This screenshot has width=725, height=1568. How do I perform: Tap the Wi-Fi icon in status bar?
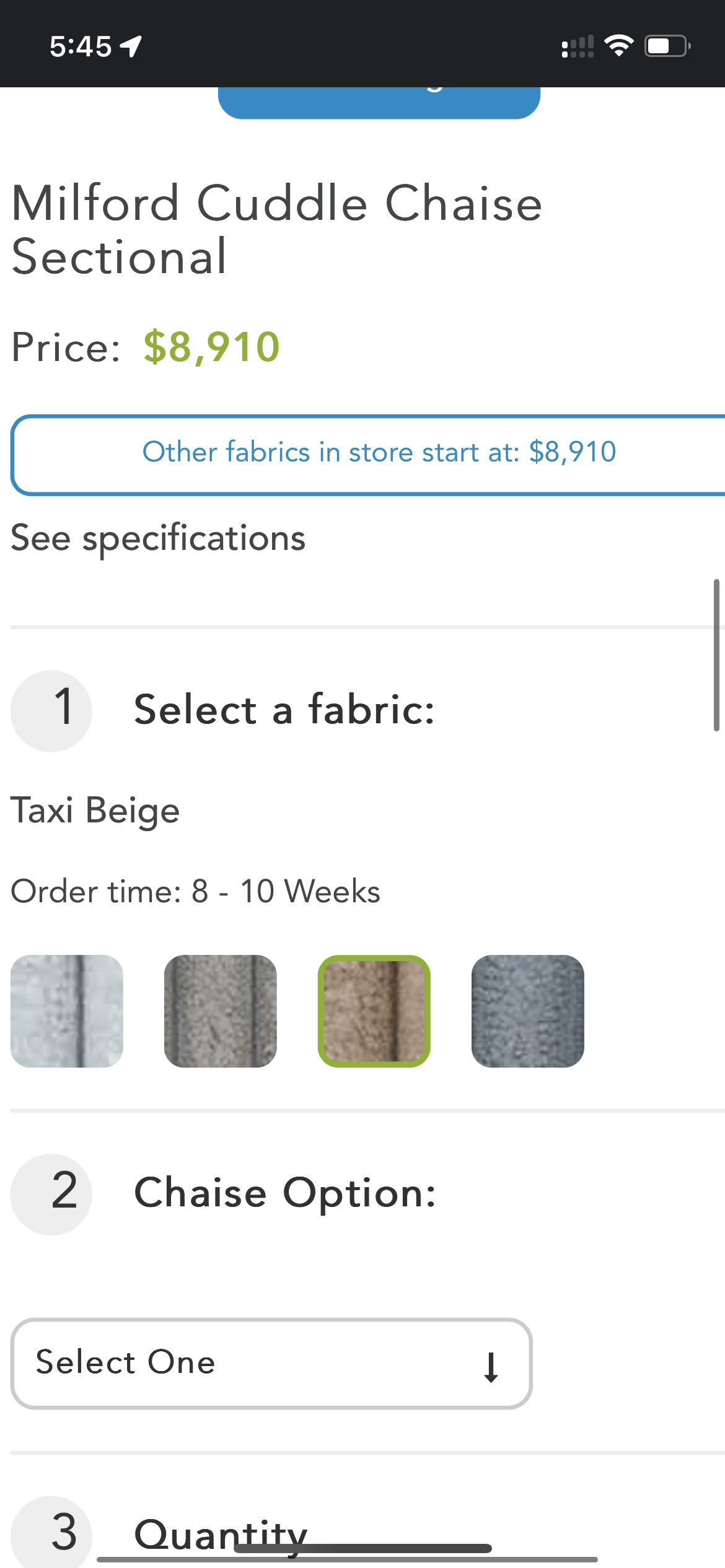click(618, 46)
